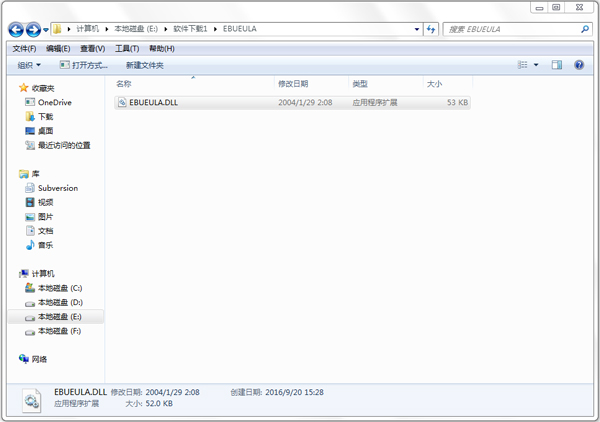Change view with the view mode icon
This screenshot has width=600, height=422.
tap(522, 65)
